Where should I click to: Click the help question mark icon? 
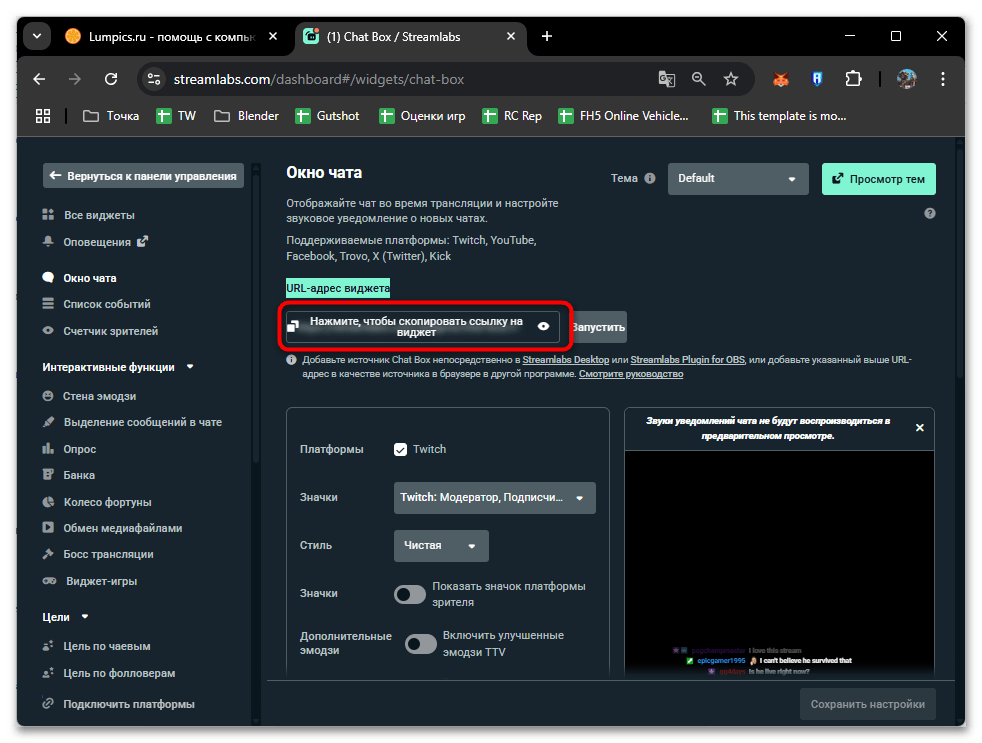[x=930, y=213]
